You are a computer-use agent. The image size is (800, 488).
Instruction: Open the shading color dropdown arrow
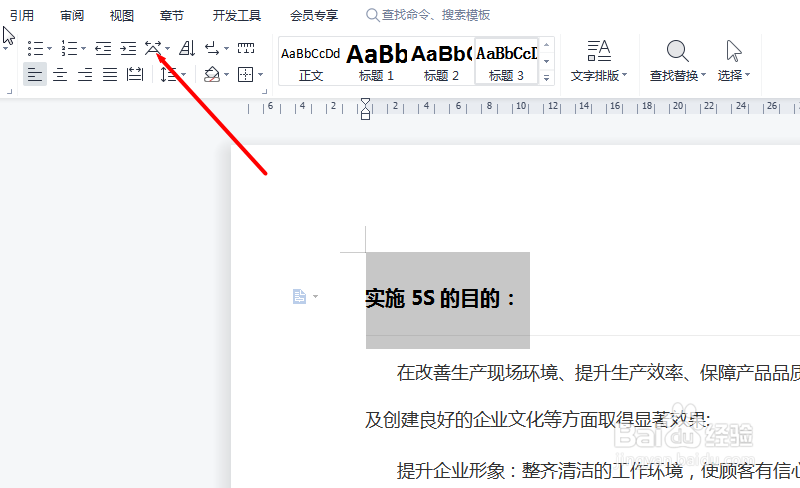click(227, 75)
